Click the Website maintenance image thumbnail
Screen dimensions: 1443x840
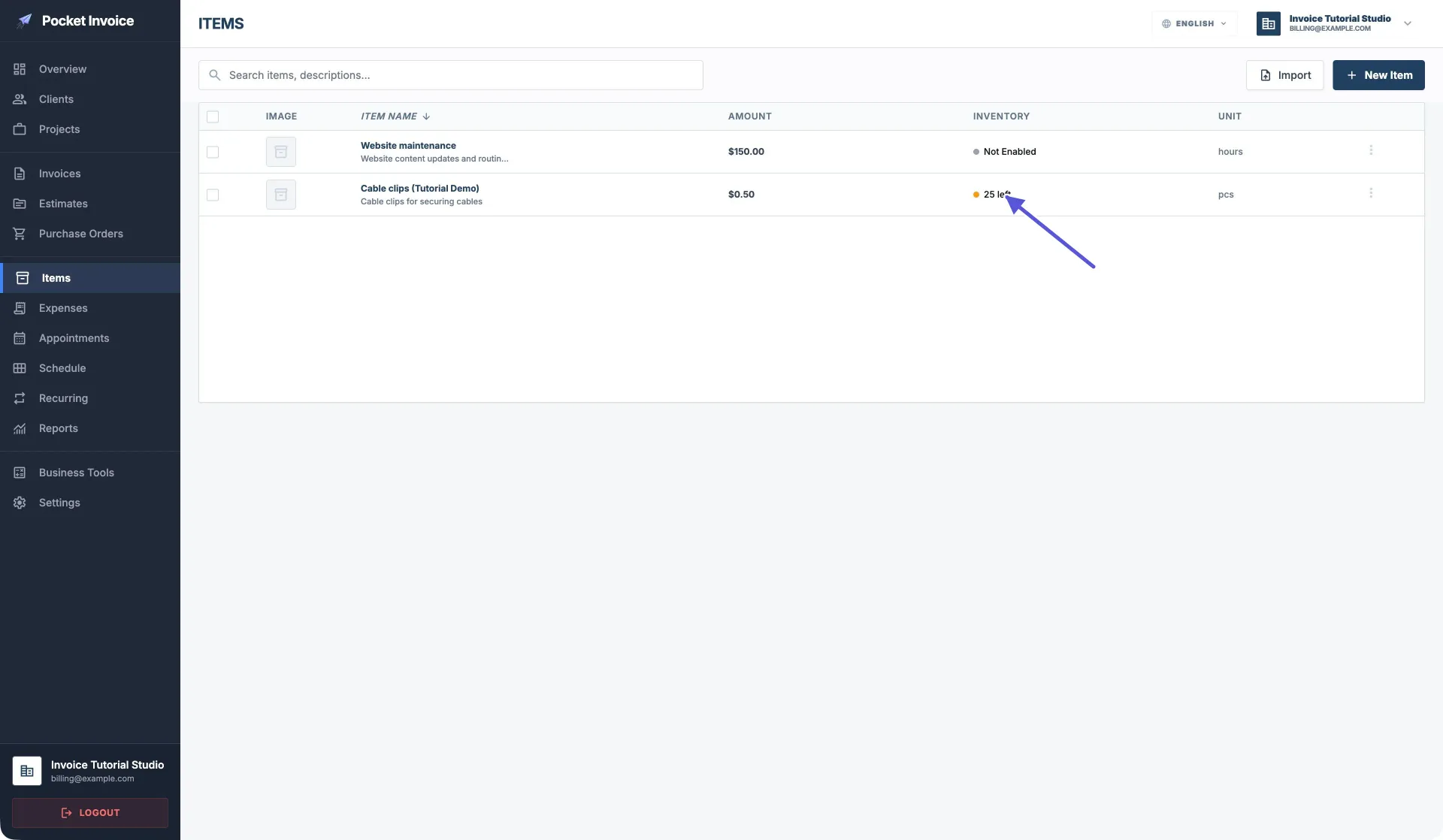(x=281, y=152)
